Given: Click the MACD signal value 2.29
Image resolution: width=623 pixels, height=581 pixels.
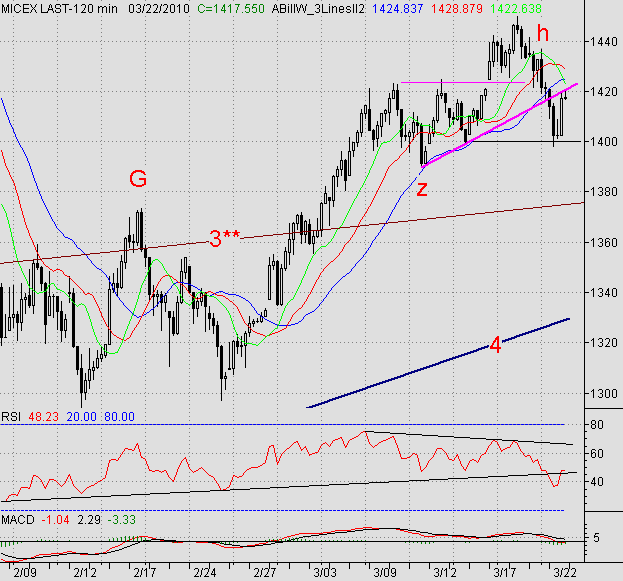Looking at the screenshot, I should (89, 519).
